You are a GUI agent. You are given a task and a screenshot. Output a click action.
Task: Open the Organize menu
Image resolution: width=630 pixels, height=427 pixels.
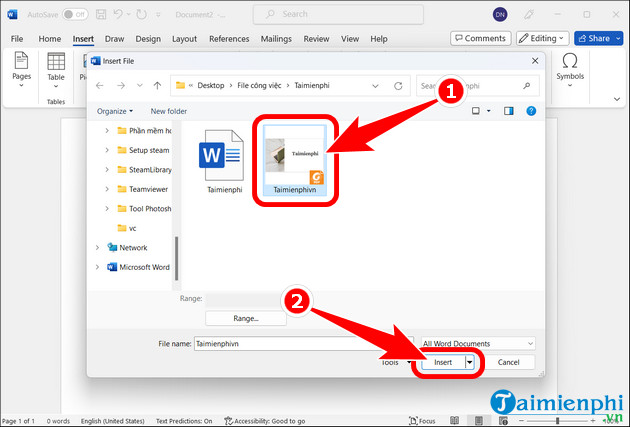pos(115,111)
